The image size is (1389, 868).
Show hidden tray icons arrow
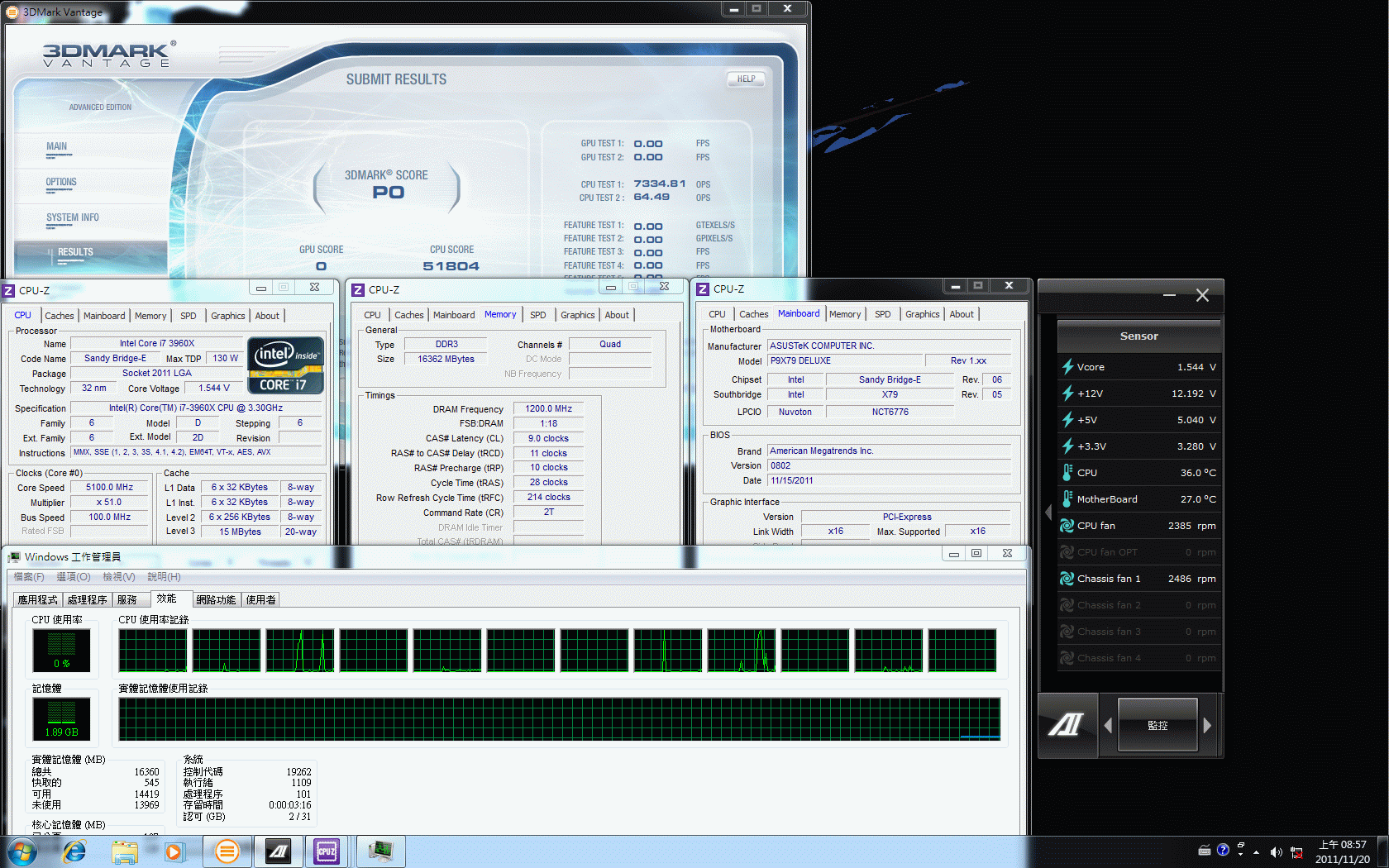[x=1256, y=851]
